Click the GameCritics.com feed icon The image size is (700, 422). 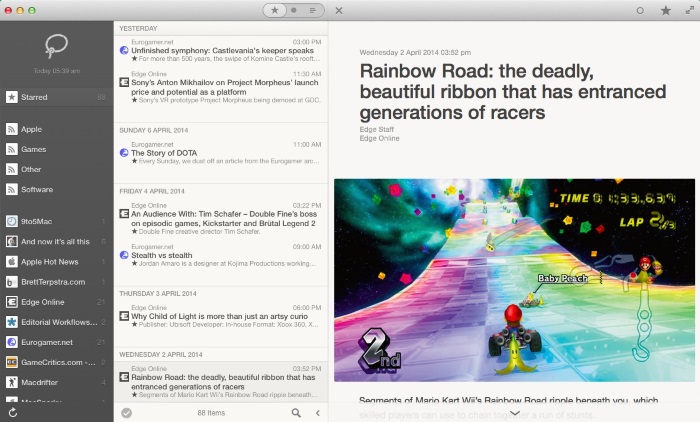coord(12,362)
